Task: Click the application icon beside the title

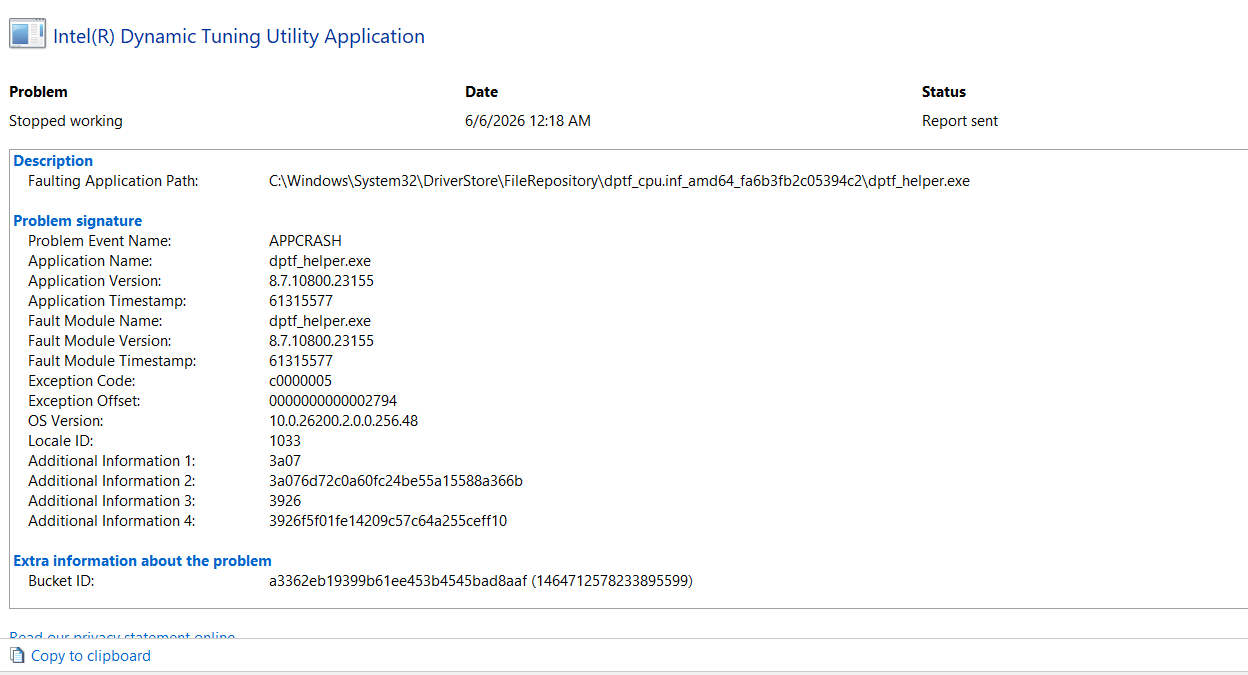Action: [x=27, y=35]
